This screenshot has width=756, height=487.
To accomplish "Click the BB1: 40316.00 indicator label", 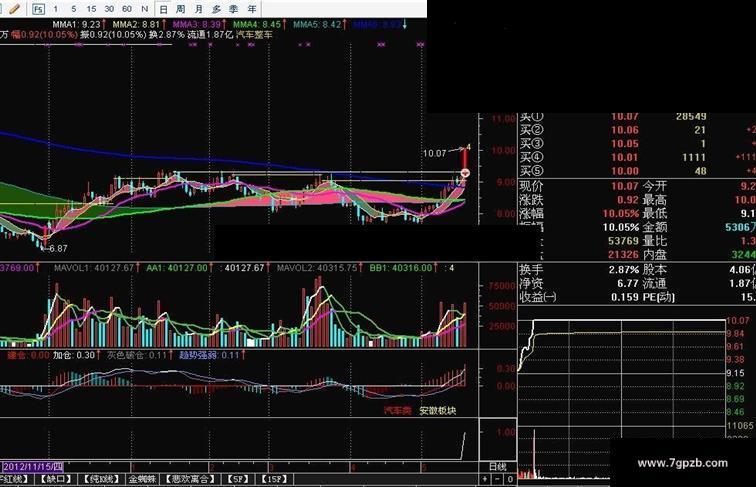I will [x=401, y=268].
